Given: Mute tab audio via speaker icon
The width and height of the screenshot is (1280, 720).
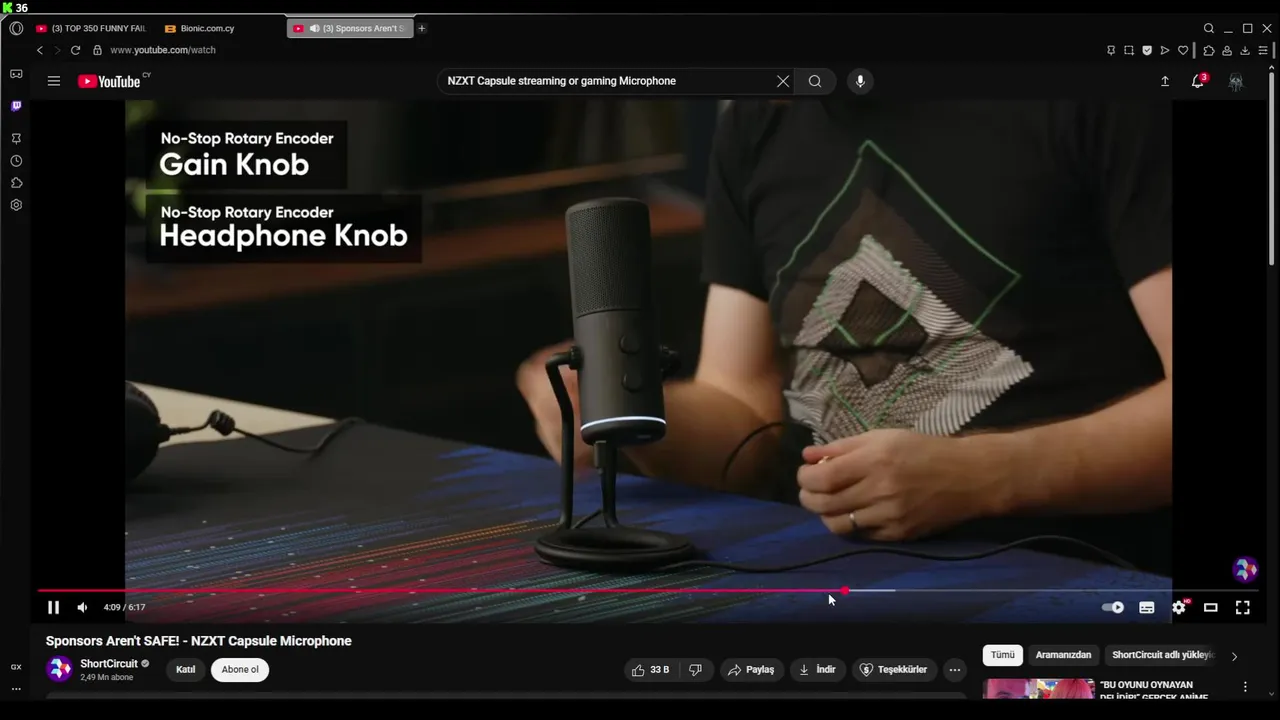Looking at the screenshot, I should point(314,28).
